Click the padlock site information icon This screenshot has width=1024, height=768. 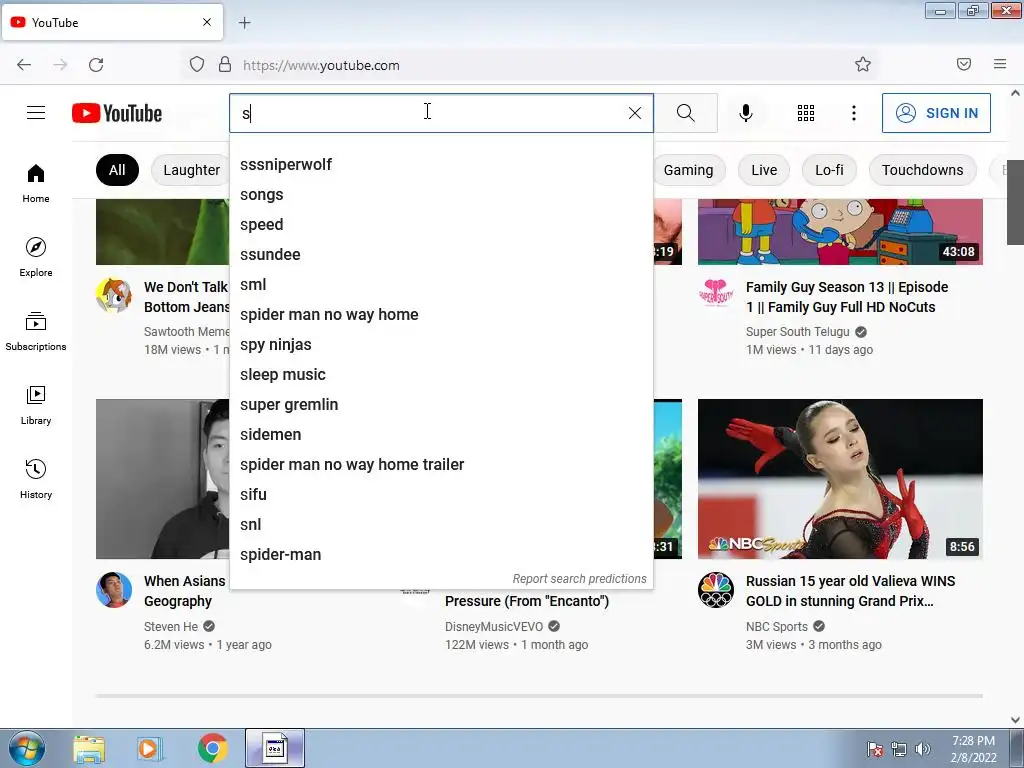click(x=225, y=64)
